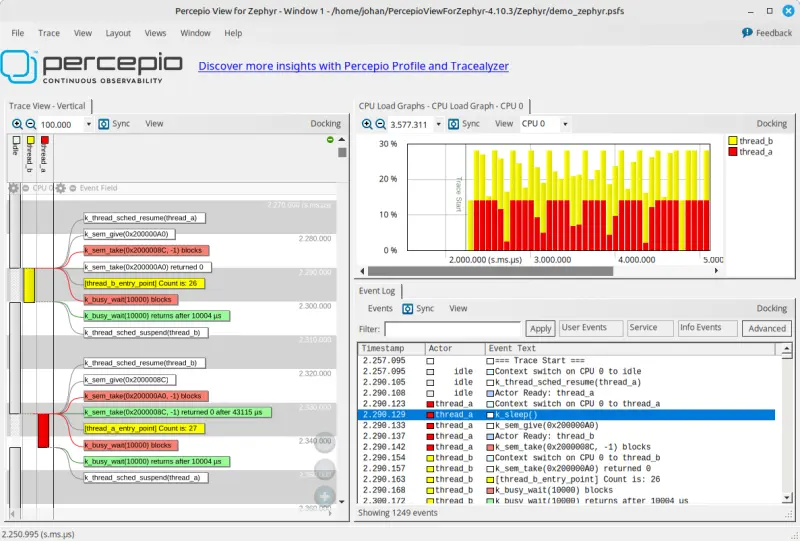Zoom out in the Trace View
This screenshot has height=541, width=800.
(x=30, y=124)
